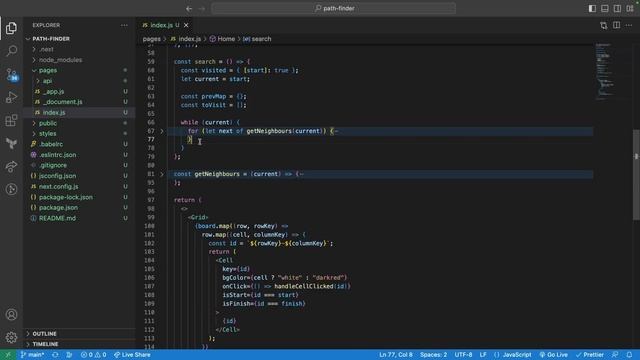Close the index.js editor tab

point(186,25)
